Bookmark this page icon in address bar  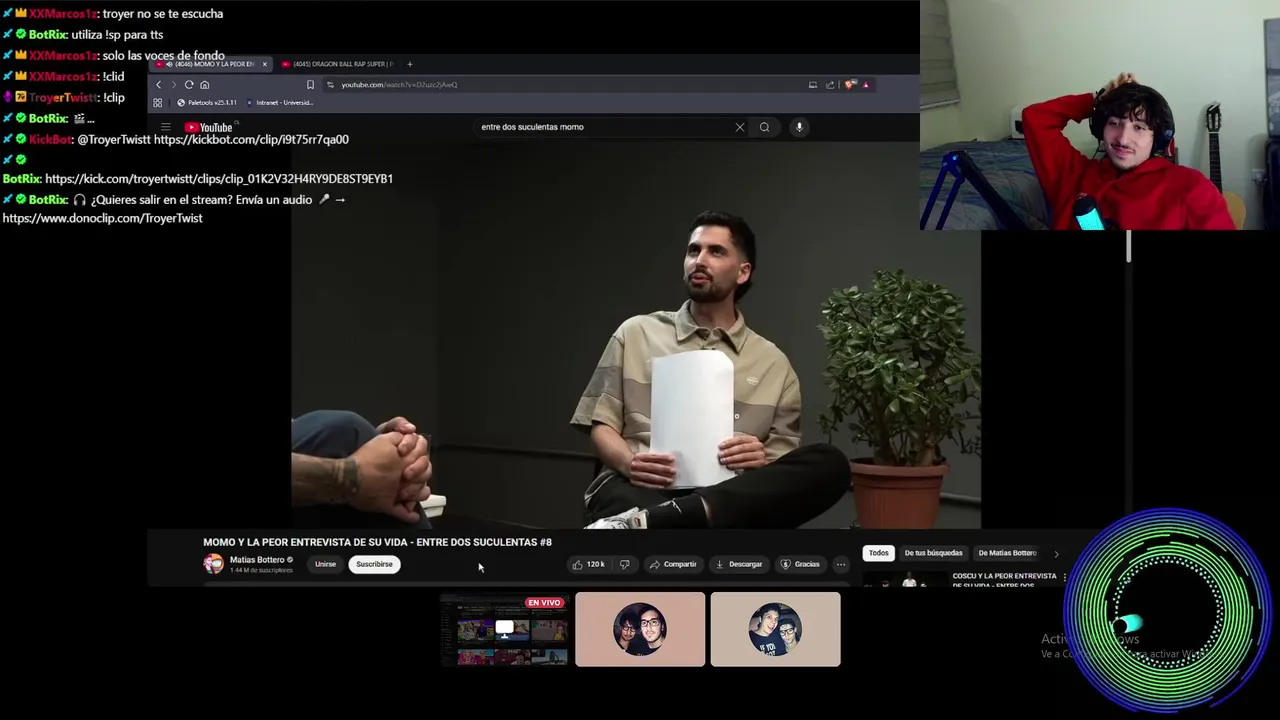coord(310,85)
